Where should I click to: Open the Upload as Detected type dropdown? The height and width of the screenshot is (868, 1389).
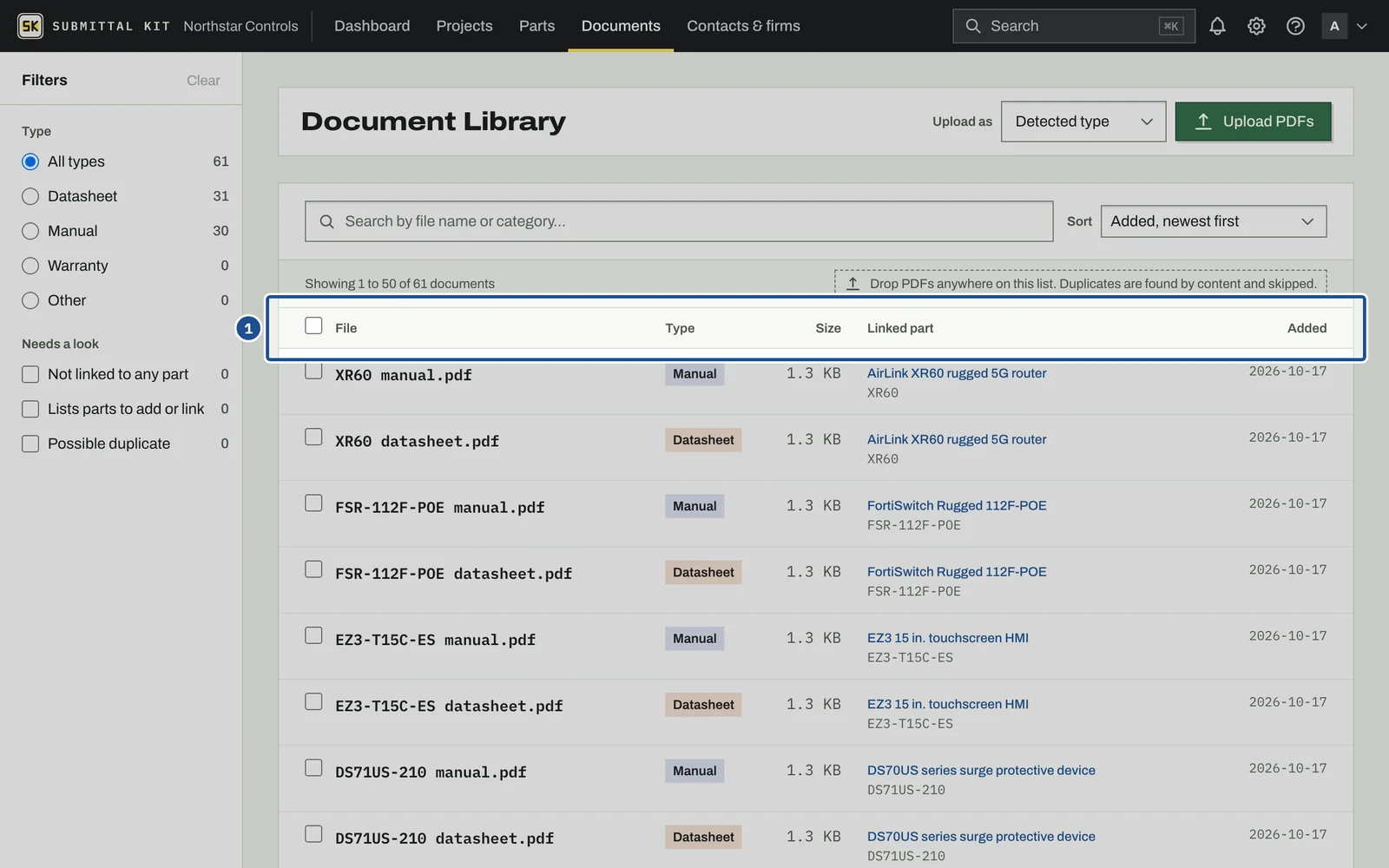1083,122
